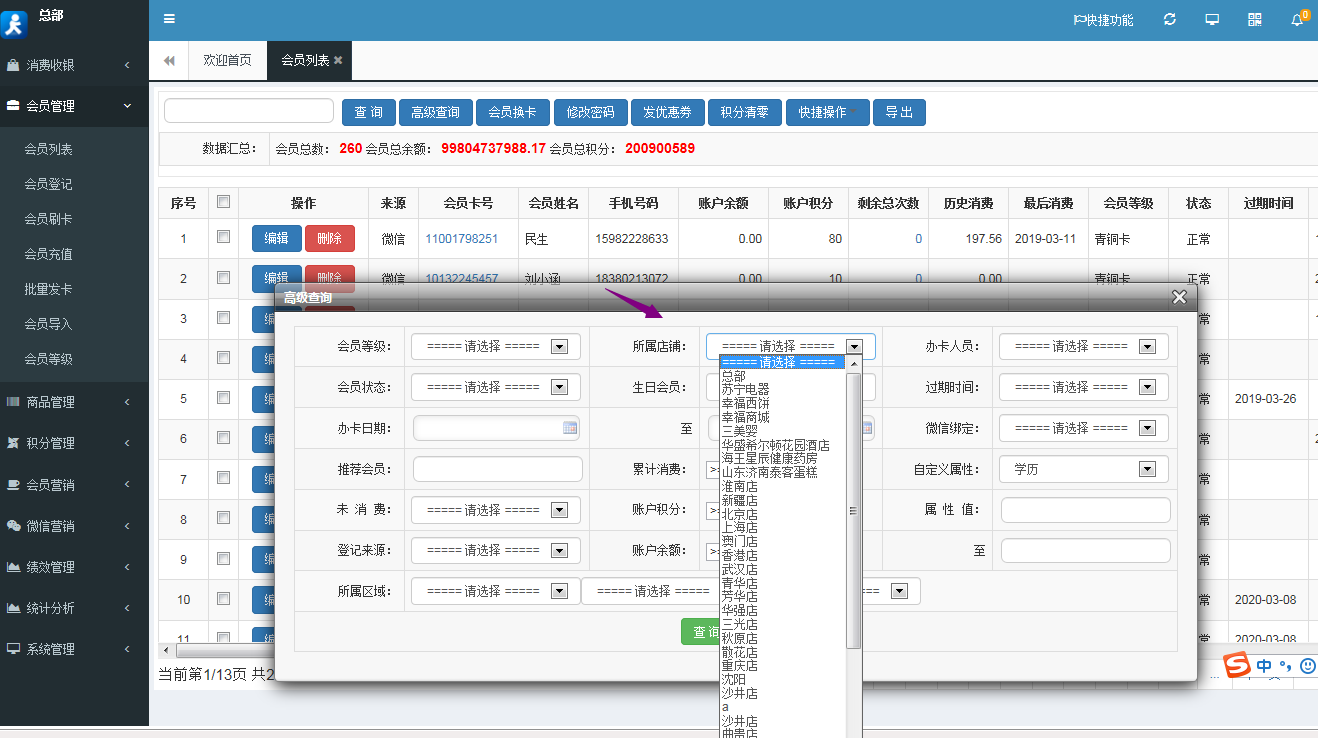Open the 未消费 dropdown
This screenshot has width=1318, height=738.
point(495,510)
